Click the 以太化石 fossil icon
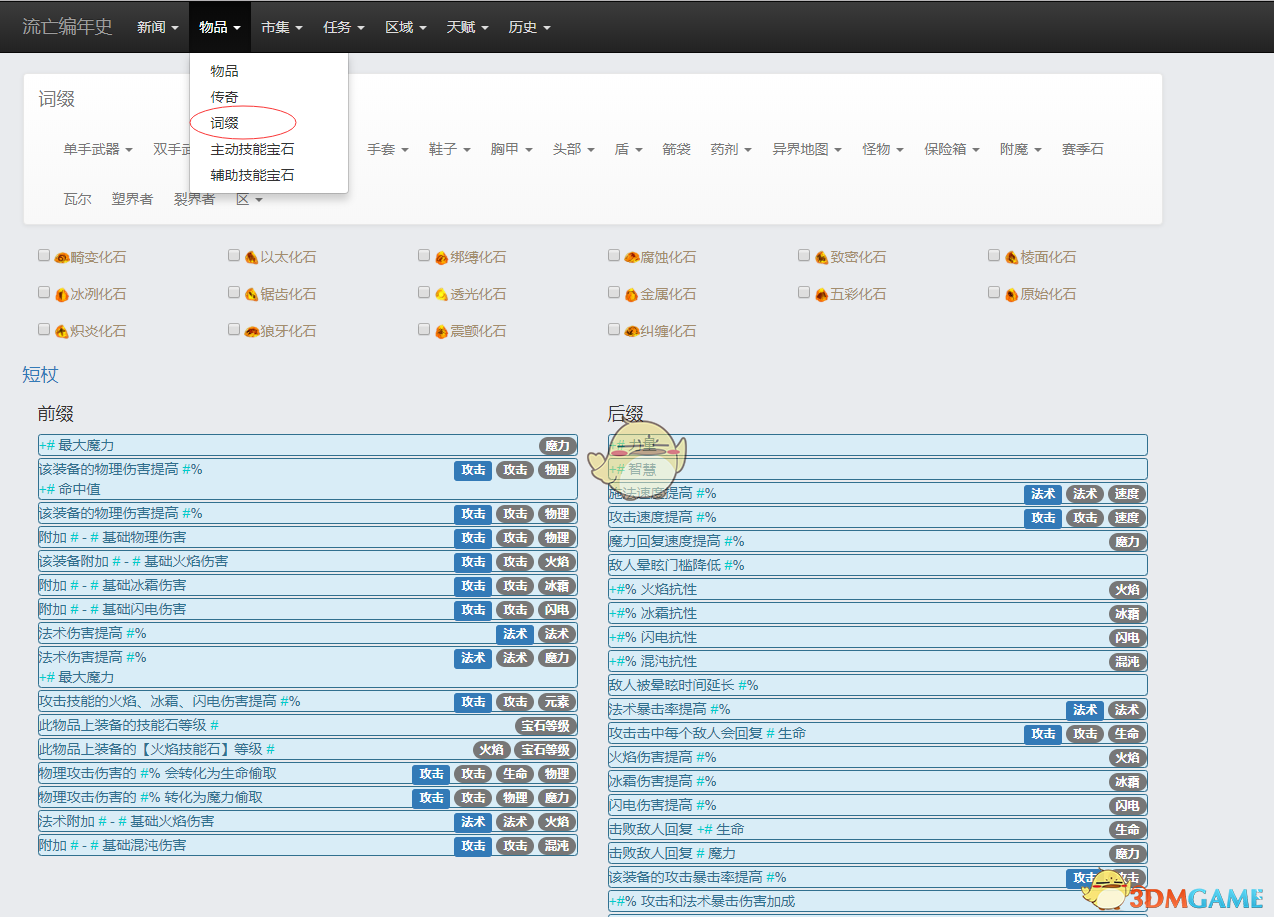 (252, 257)
